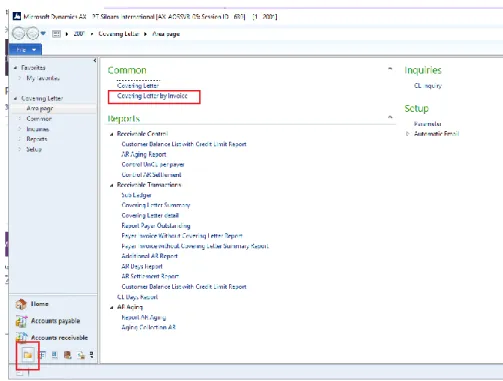Open Report Payer Outstanding
Screen dimensions: 503x381
point(156,226)
